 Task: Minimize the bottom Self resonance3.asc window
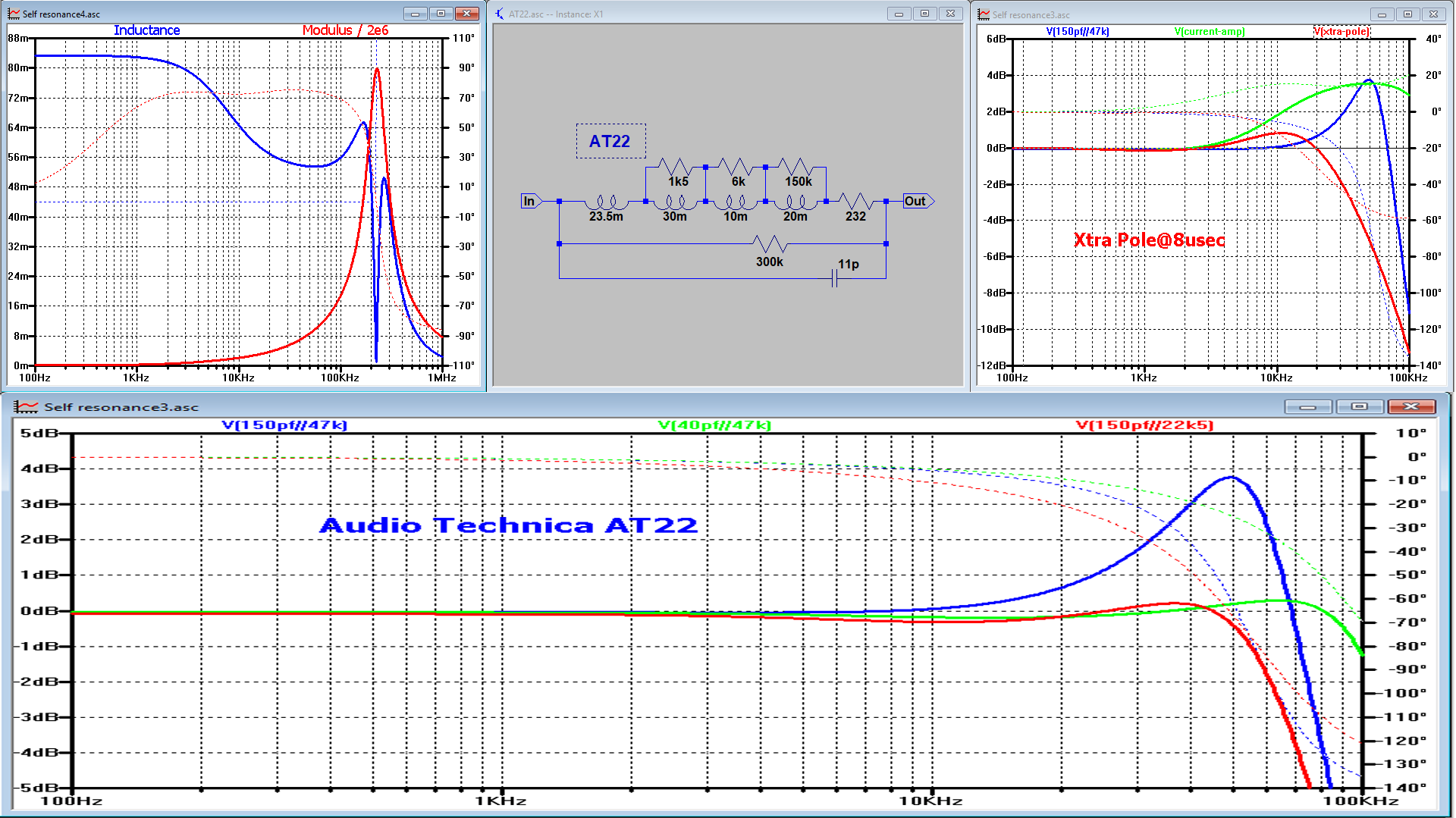(x=1308, y=407)
